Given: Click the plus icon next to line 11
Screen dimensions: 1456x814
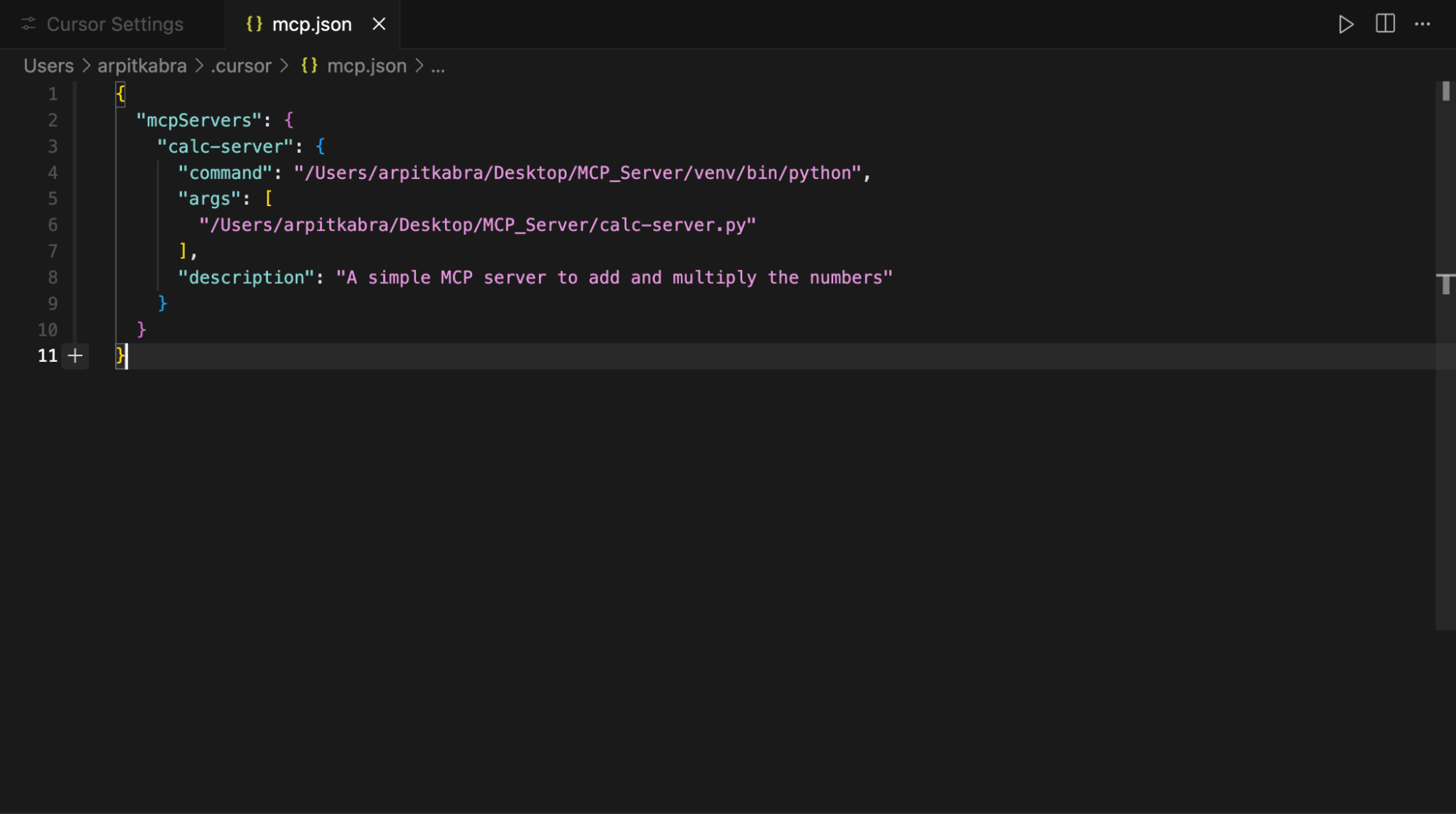Looking at the screenshot, I should [x=75, y=356].
